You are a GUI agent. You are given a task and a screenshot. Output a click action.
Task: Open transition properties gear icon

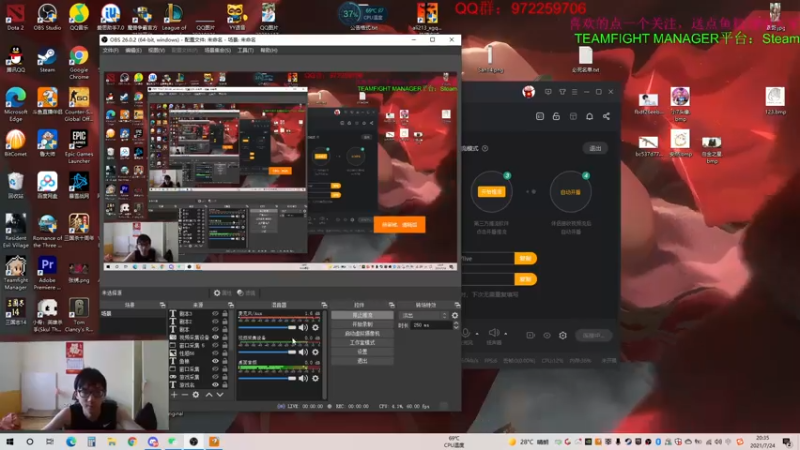tap(455, 315)
